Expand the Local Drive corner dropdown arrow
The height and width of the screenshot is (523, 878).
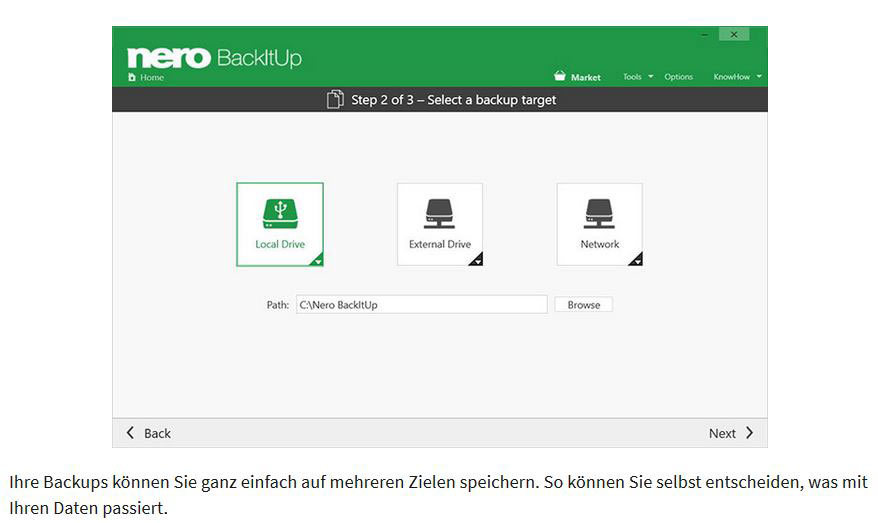(x=317, y=260)
